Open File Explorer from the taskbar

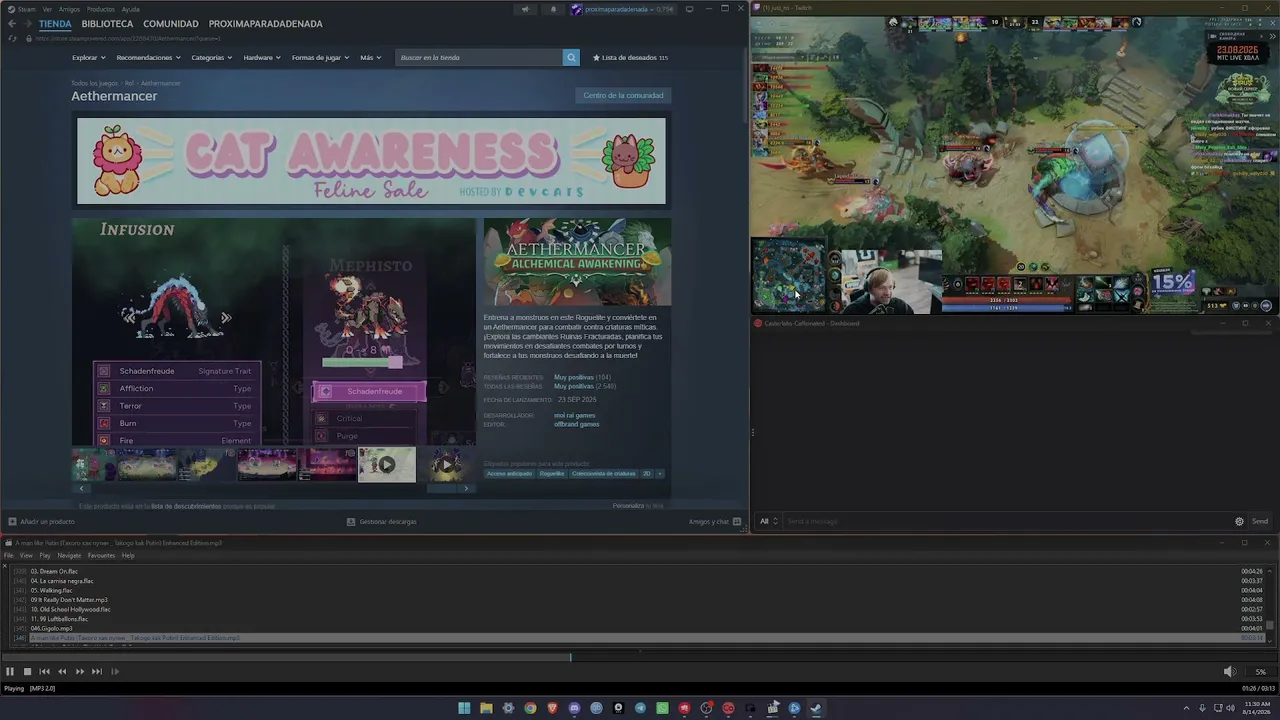coord(486,708)
